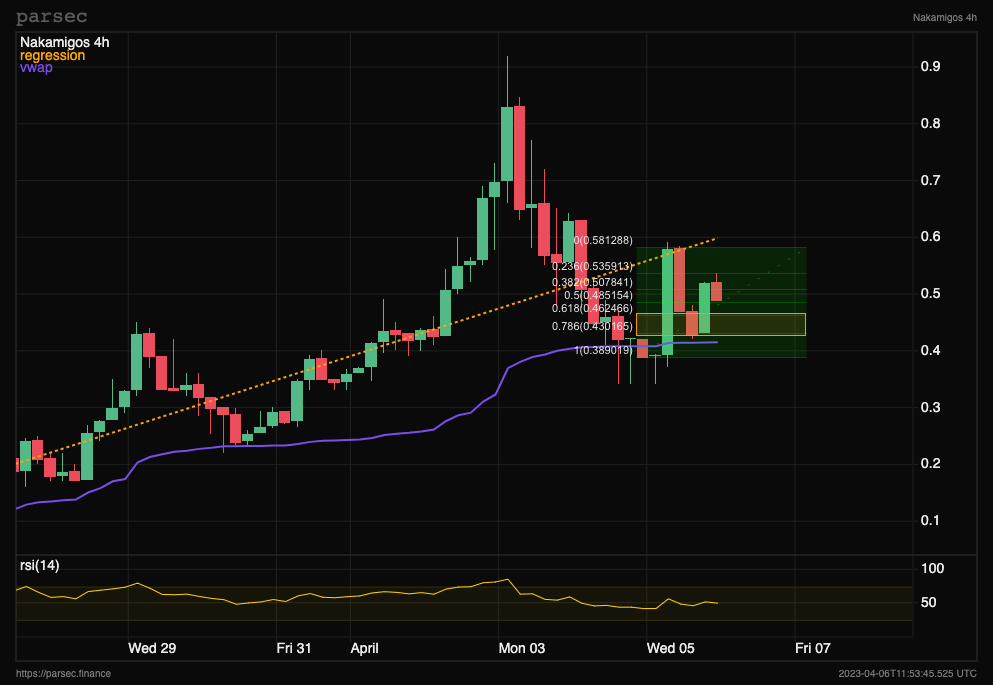
Task: Click the 0.4 price axis label
Action: 930,350
